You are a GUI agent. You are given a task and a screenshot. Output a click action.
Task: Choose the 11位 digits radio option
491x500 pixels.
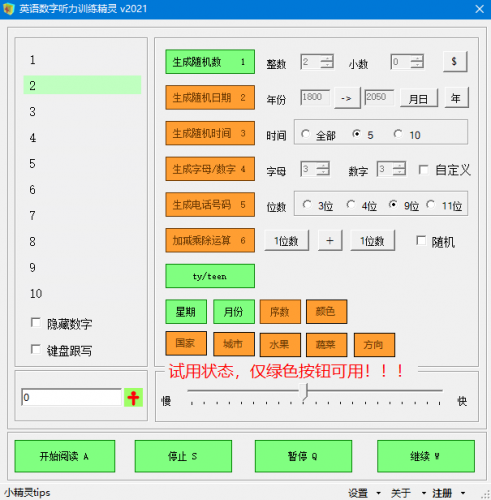[x=431, y=204]
